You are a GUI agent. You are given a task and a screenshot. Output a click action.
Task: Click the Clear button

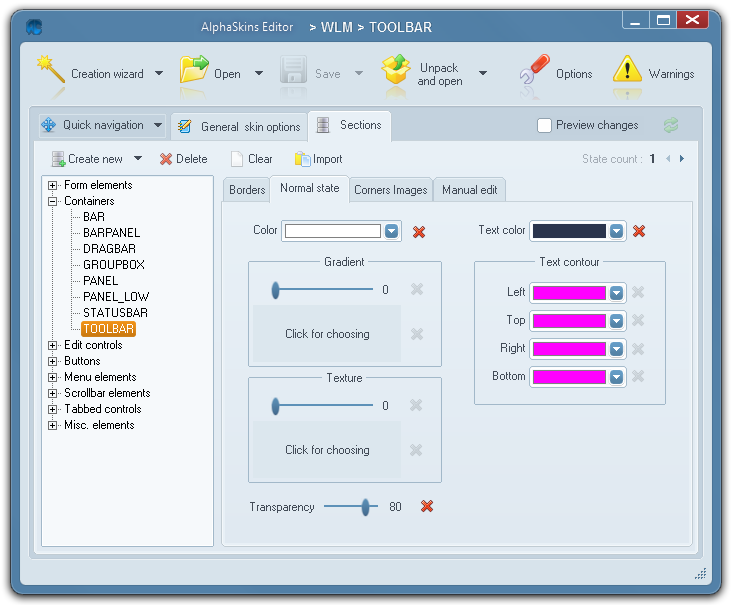pos(252,159)
